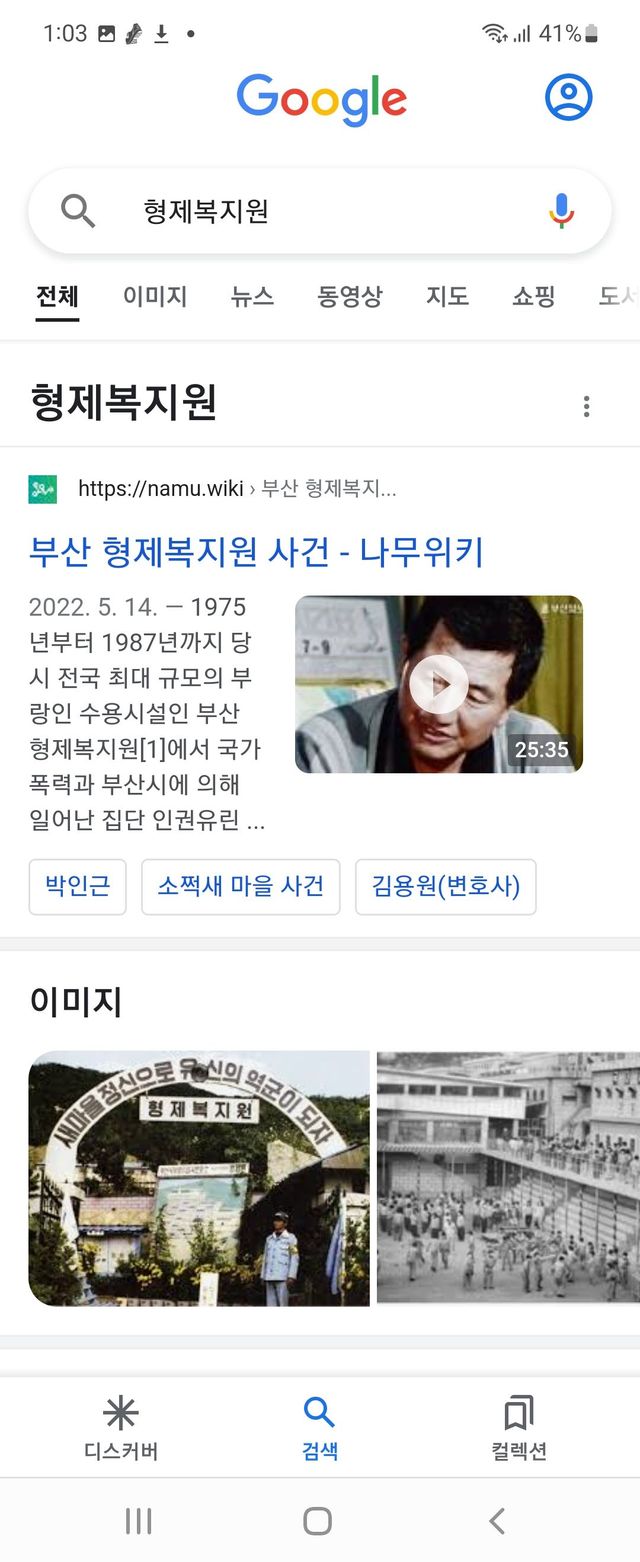Tap the Android back navigation arrow

pyautogui.click(x=497, y=1521)
